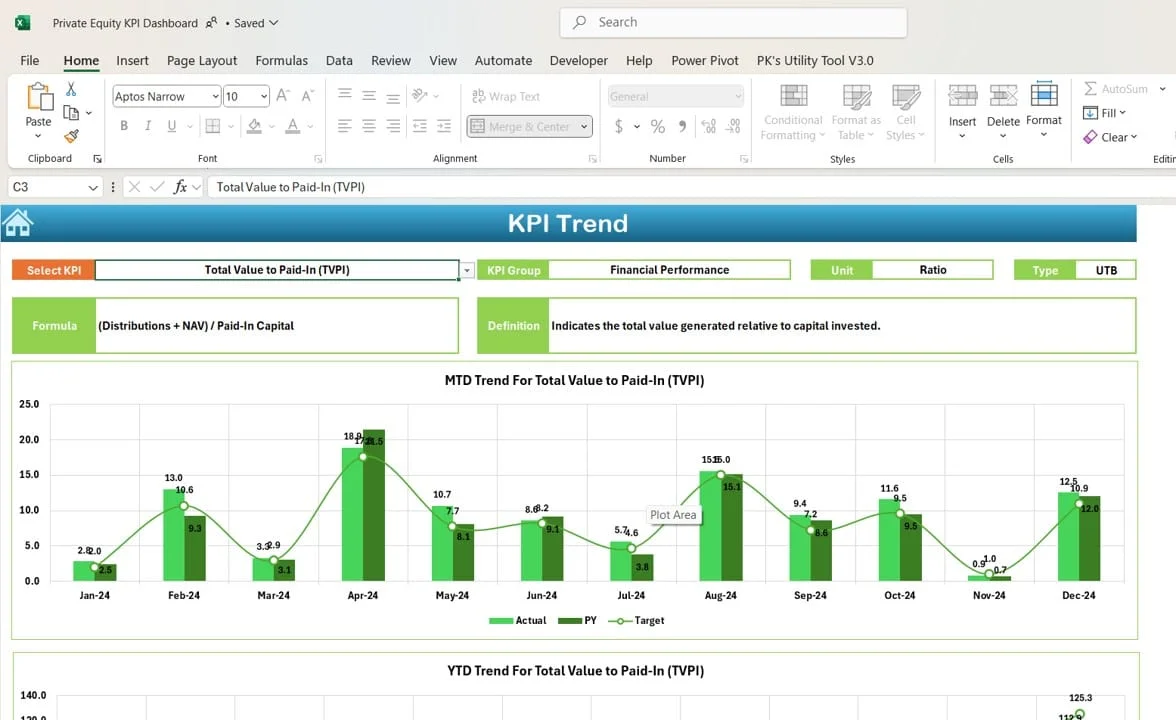Click the Fill Color paint bucket swatch
The width and height of the screenshot is (1176, 720).
254,126
